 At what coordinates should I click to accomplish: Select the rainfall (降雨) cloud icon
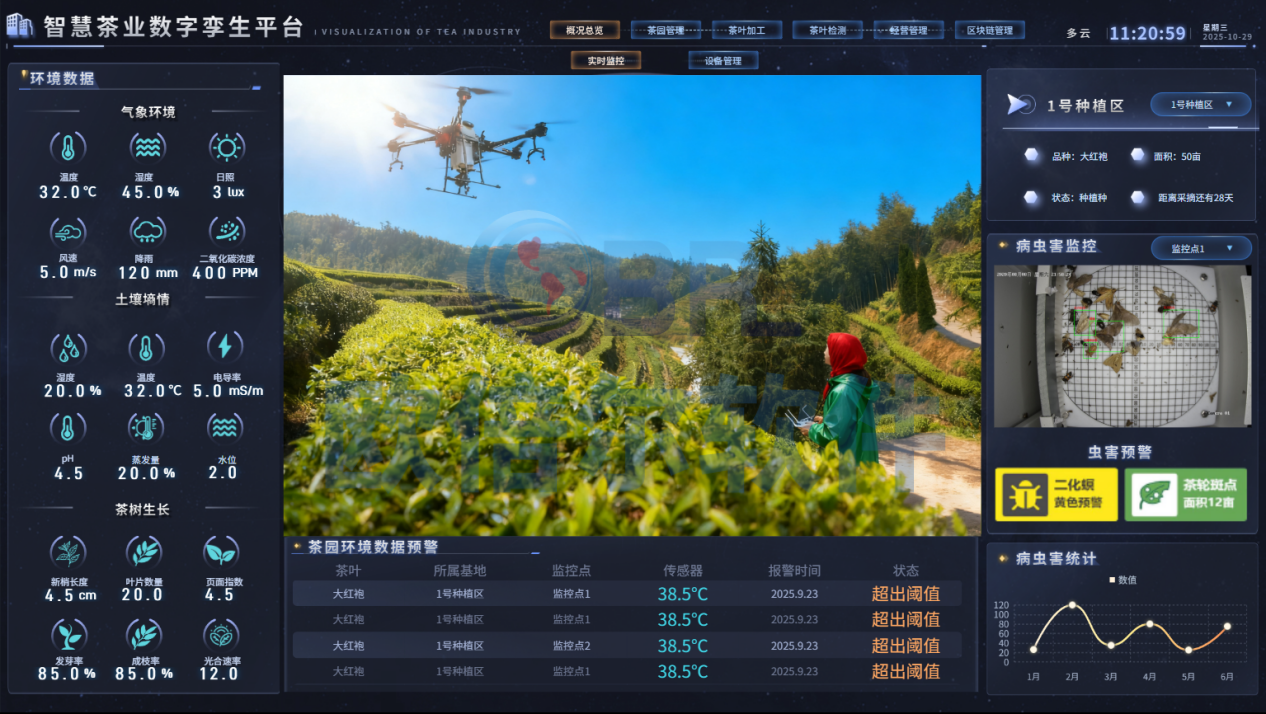click(147, 232)
